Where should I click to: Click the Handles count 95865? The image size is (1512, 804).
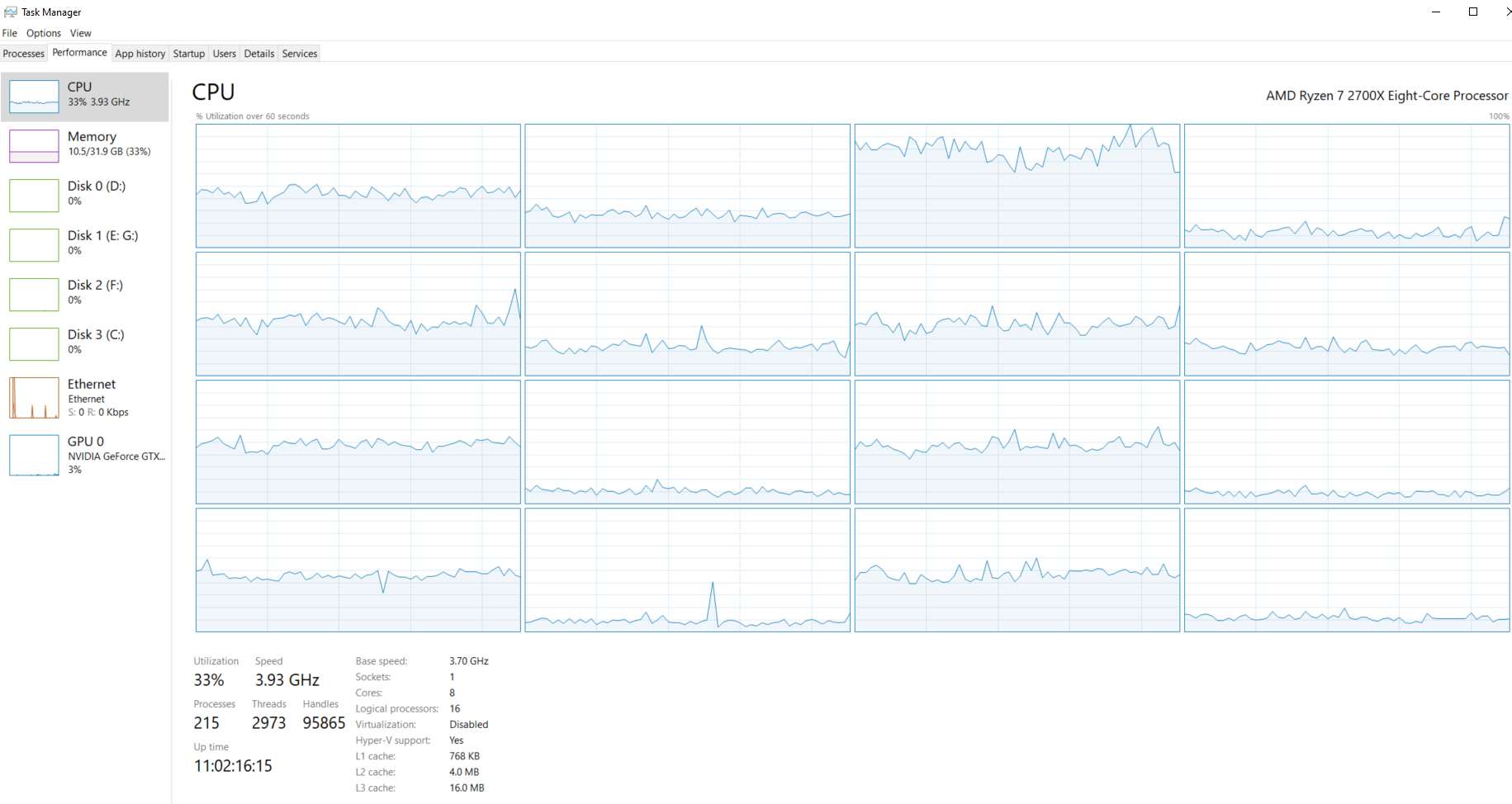324,723
